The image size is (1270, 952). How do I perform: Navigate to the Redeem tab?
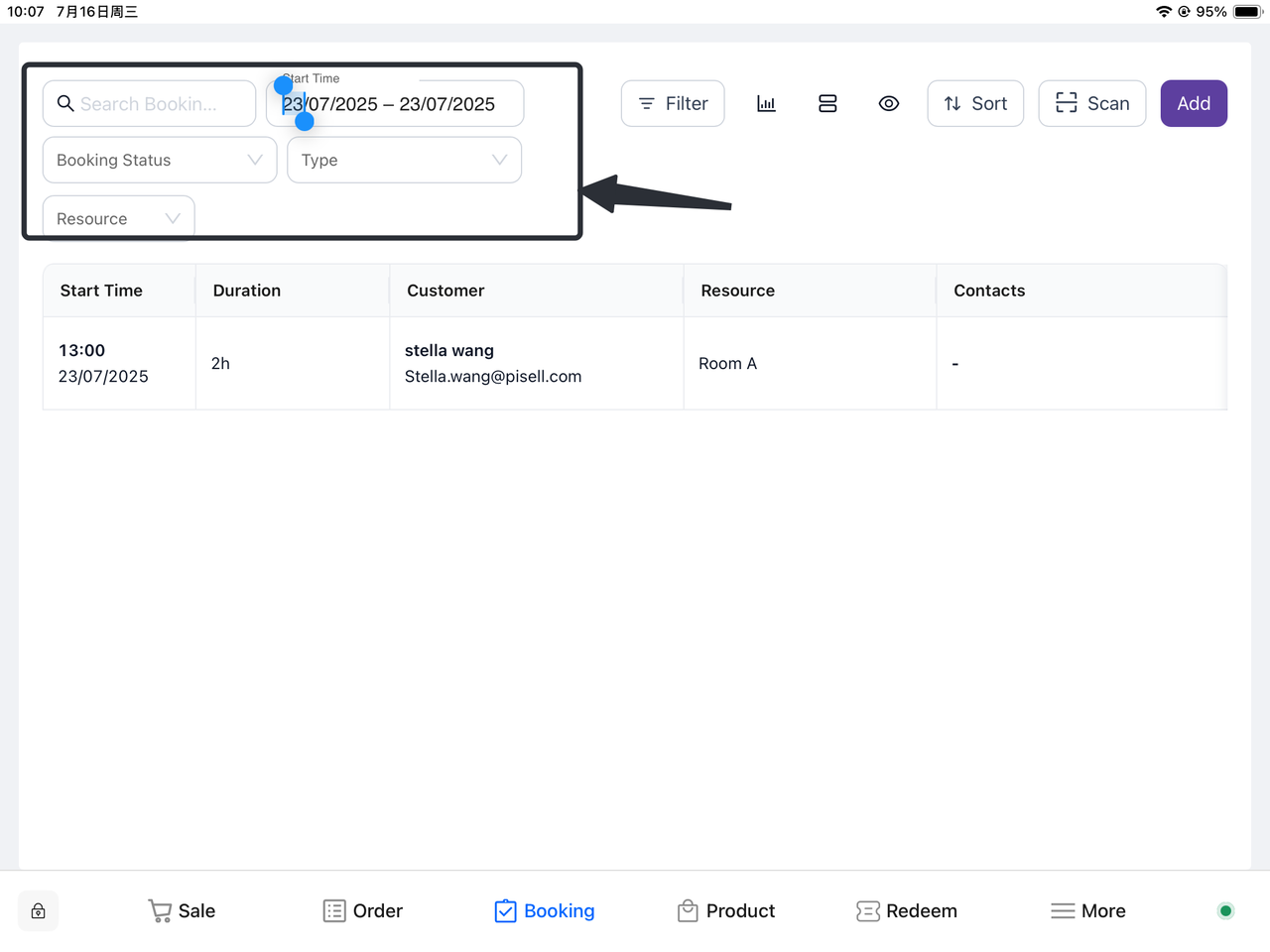click(x=907, y=911)
